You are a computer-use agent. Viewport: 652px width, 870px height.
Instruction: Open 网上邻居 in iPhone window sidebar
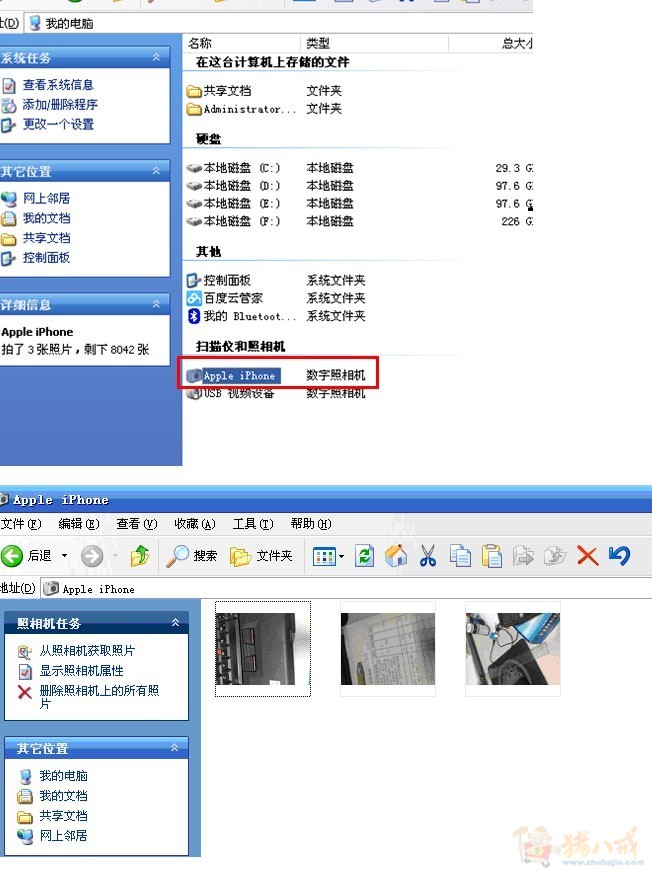(x=63, y=836)
